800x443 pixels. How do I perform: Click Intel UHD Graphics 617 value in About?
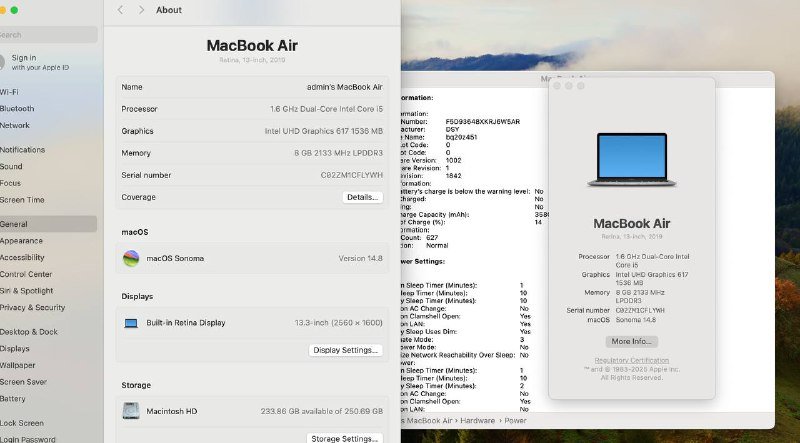(323, 131)
